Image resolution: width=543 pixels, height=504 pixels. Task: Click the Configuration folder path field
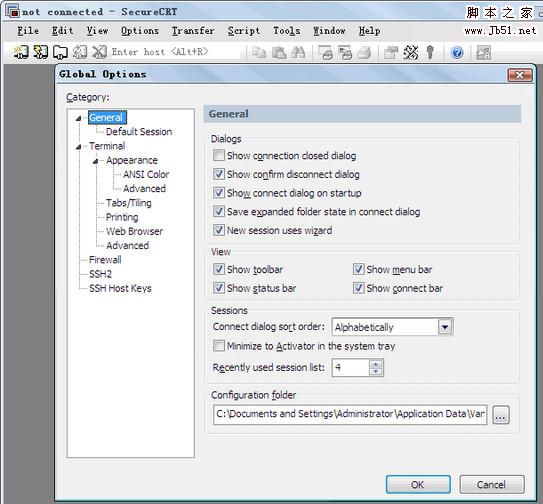(x=350, y=415)
